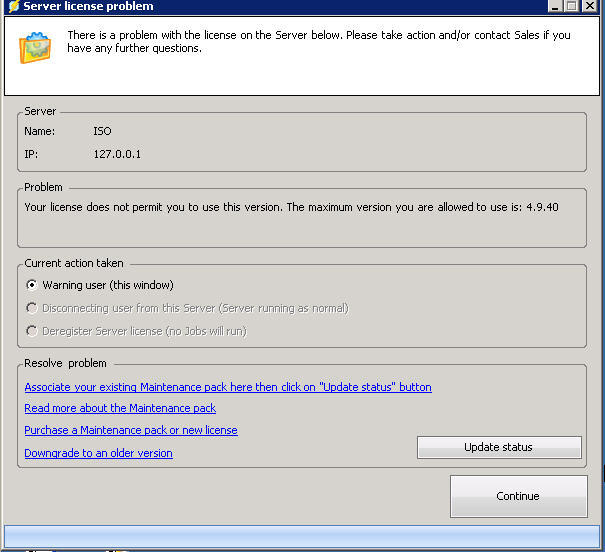
Task: Click the IP address 127.0.0.1
Action: pyautogui.click(x=117, y=154)
